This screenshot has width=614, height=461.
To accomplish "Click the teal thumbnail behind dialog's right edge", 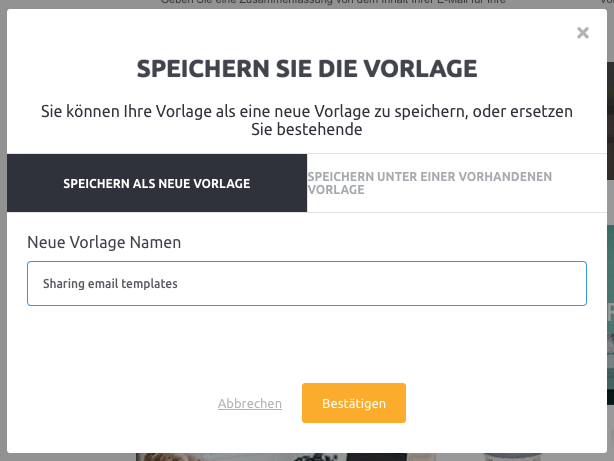I will [610, 306].
